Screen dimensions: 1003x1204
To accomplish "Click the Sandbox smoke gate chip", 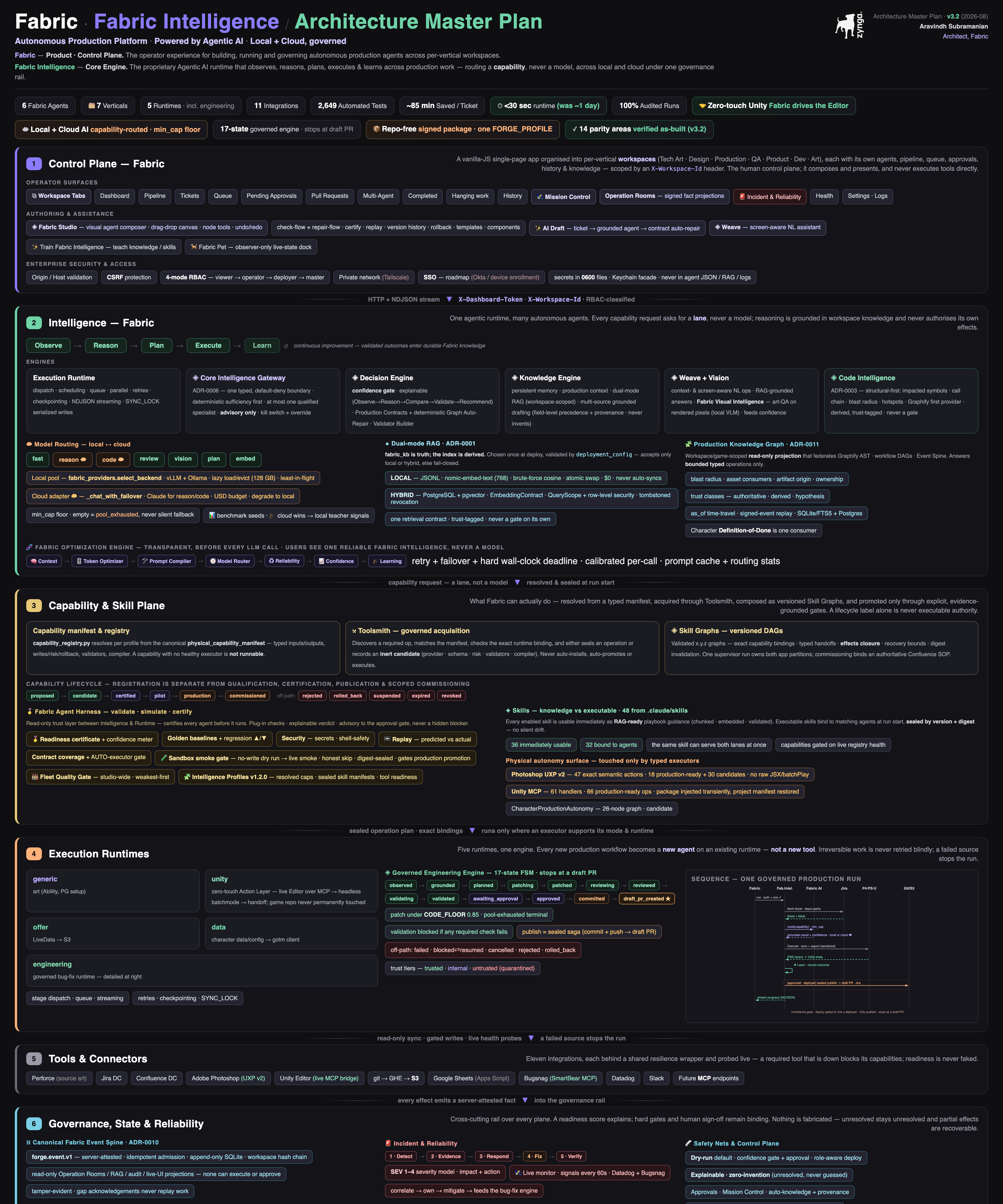I will tap(315, 758).
